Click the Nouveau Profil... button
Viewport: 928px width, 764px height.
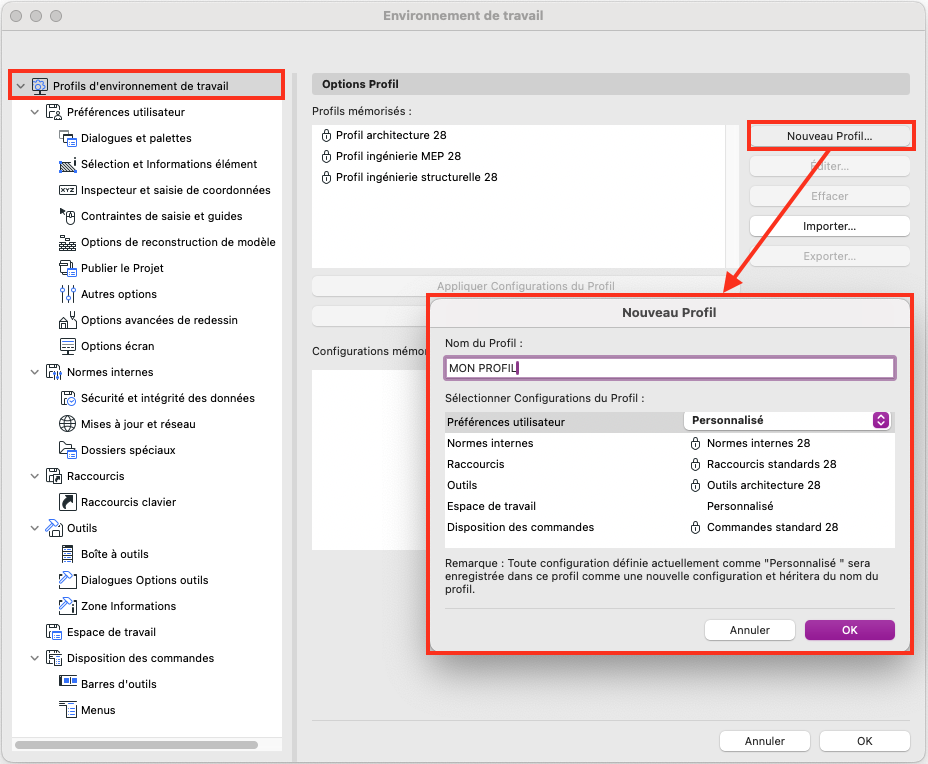point(829,136)
